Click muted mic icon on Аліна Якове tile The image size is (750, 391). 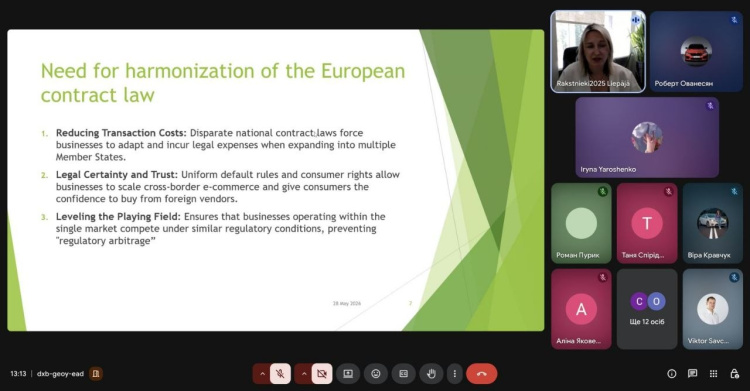tap(603, 277)
